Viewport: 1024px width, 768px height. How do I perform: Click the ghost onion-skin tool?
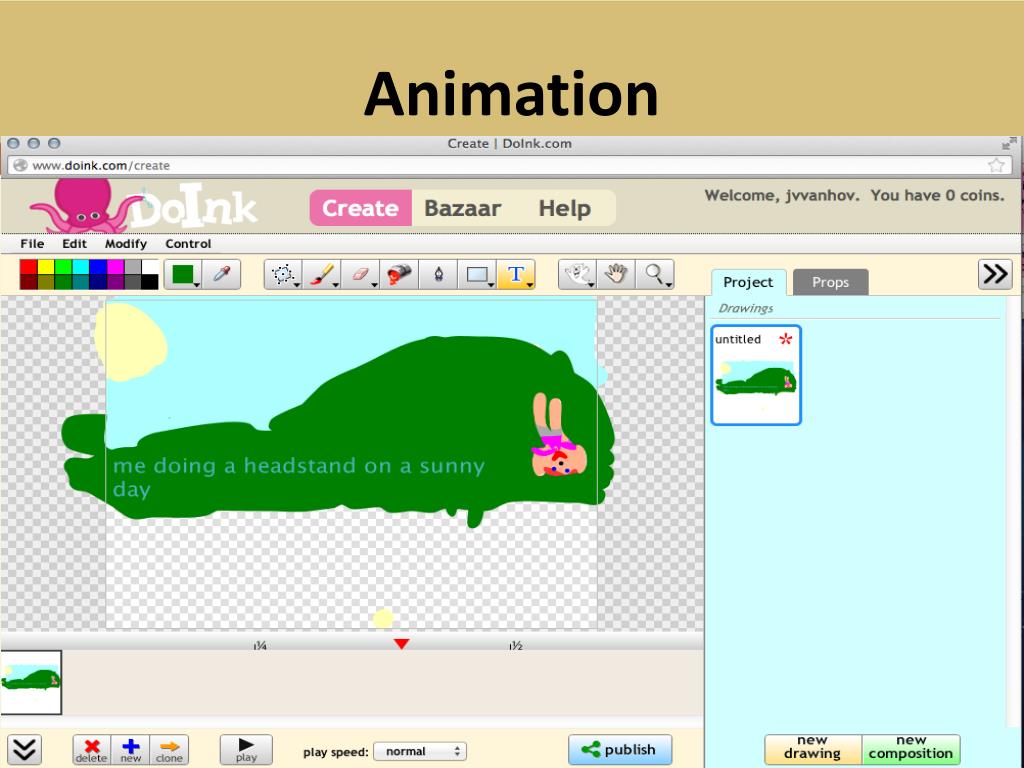click(x=577, y=274)
